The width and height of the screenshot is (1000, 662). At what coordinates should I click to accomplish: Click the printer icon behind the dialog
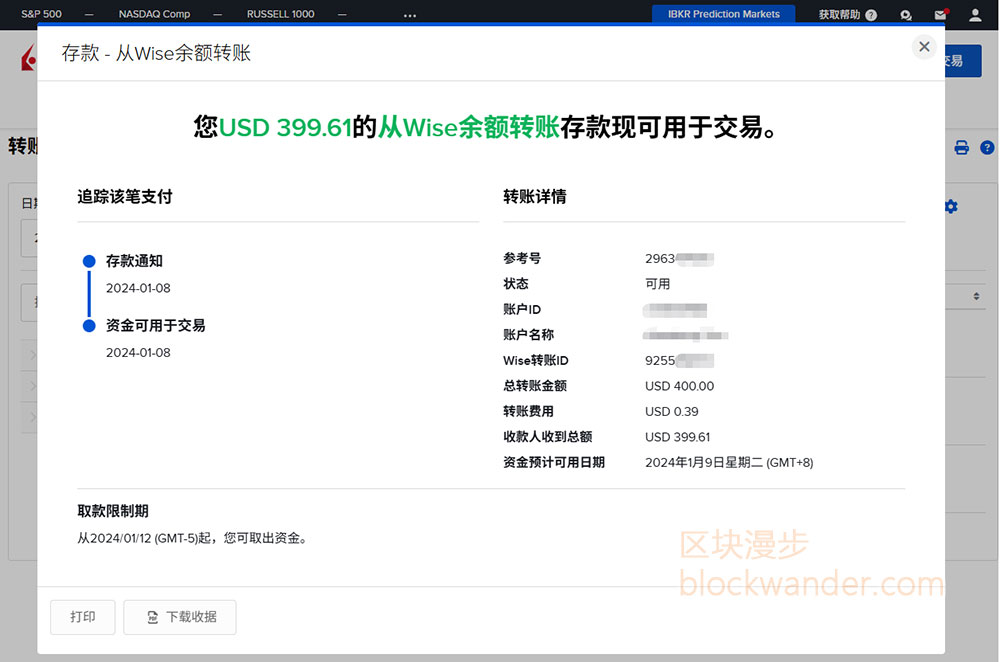pos(961,148)
